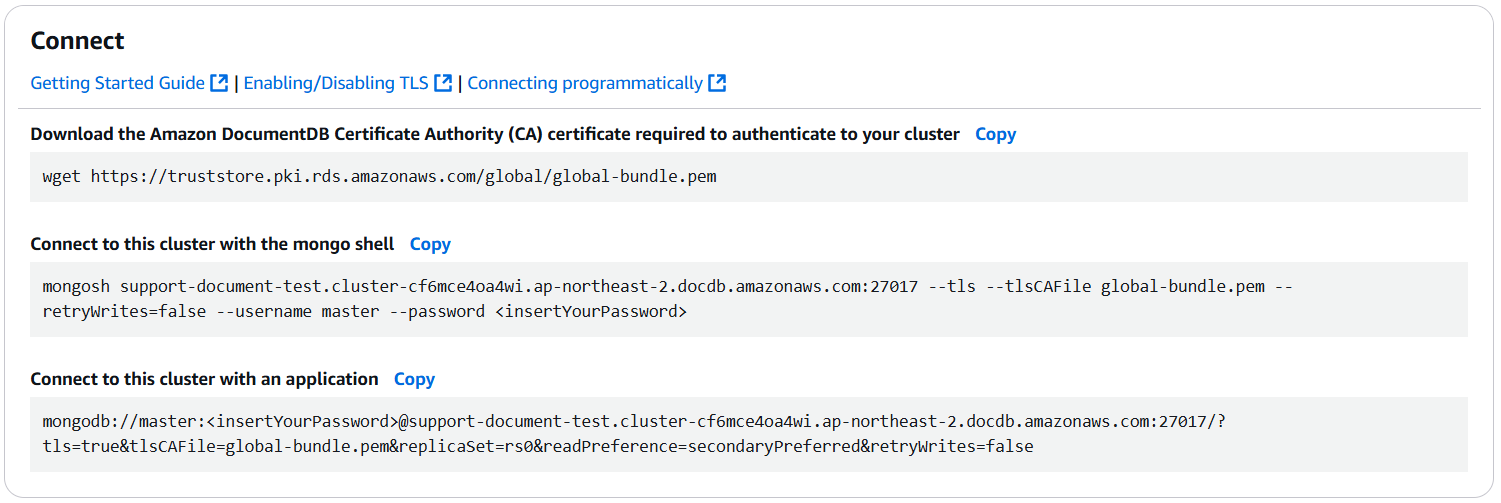Click the Connect section heading
Screen dimensions: 1501x503
click(77, 41)
